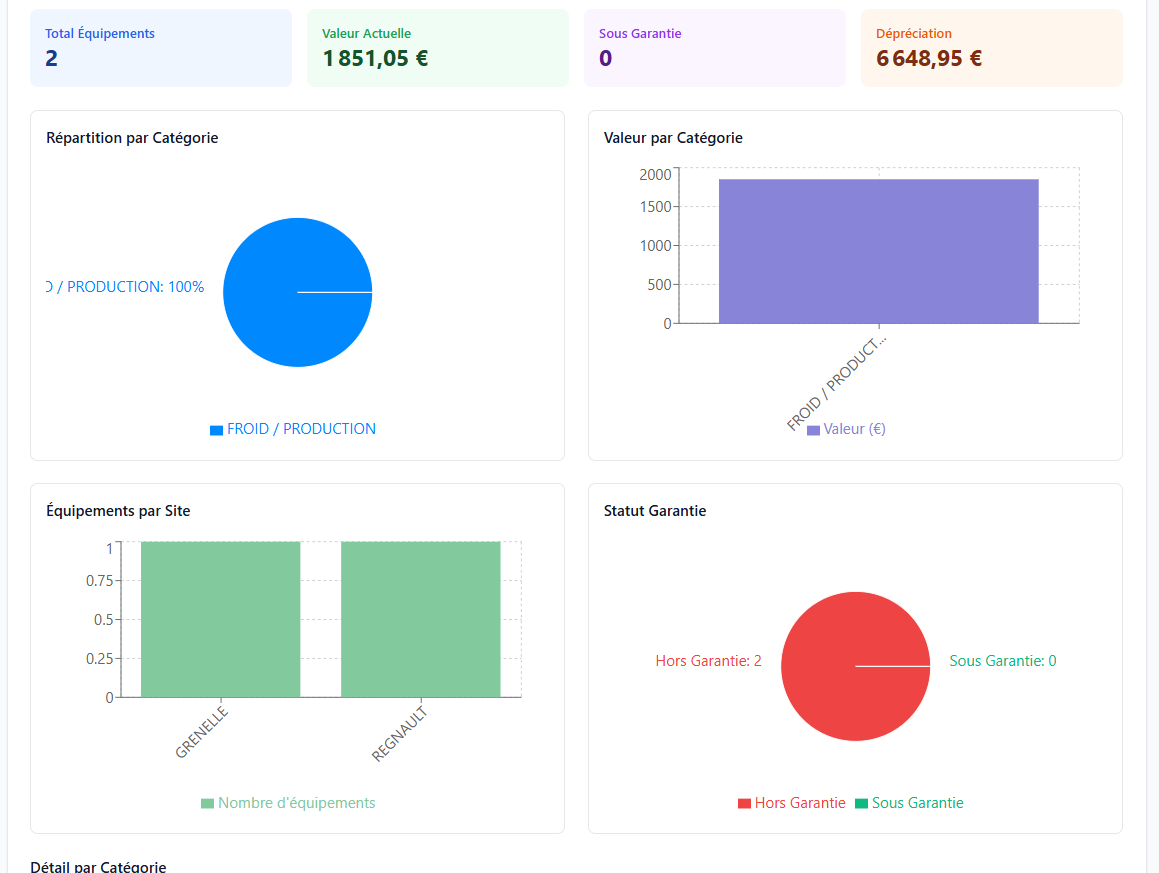The width and height of the screenshot is (1159, 873).
Task: Click the green Nombre d'équipements legend swatch
Action: (209, 802)
